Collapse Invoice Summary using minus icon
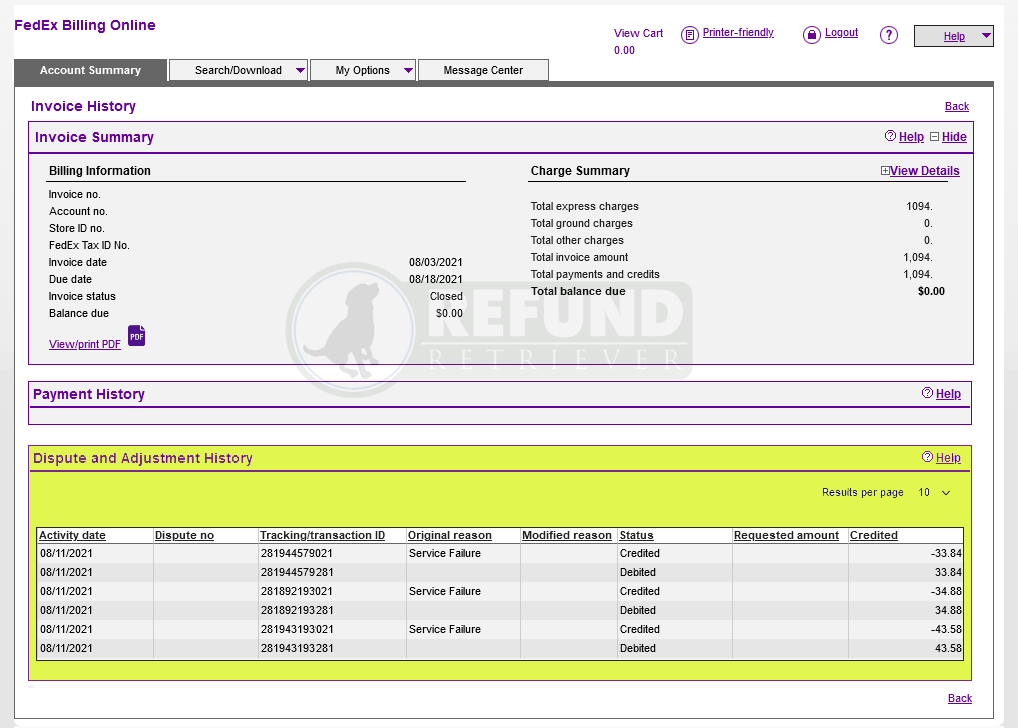 (934, 136)
